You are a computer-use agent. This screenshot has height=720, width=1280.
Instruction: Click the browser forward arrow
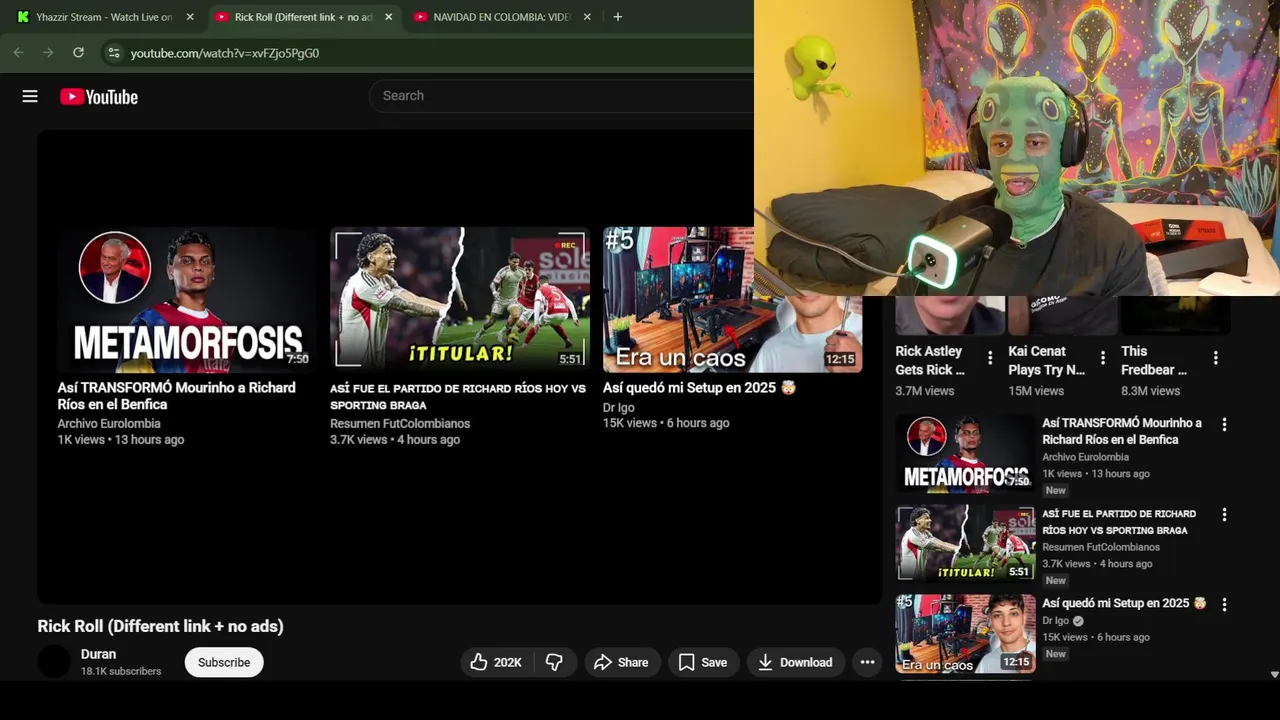click(x=48, y=53)
